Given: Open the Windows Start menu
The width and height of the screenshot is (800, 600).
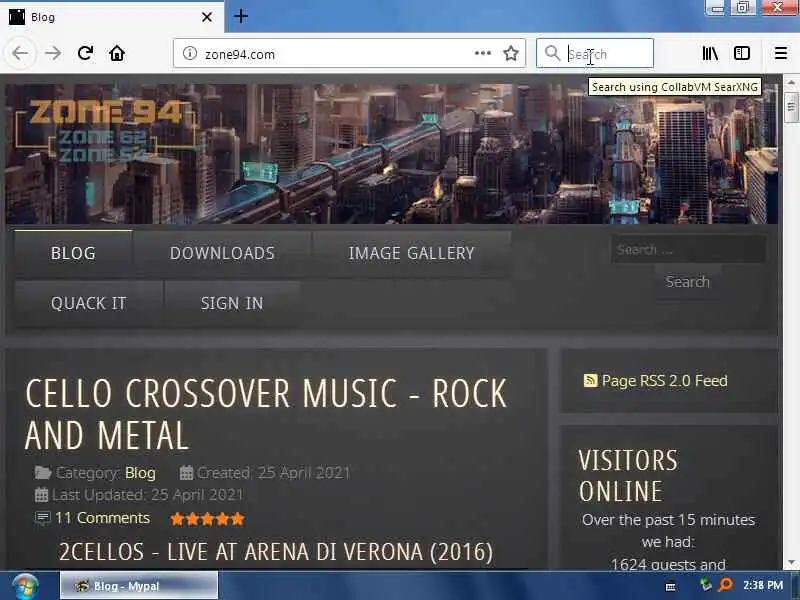Looking at the screenshot, I should [x=26, y=587].
